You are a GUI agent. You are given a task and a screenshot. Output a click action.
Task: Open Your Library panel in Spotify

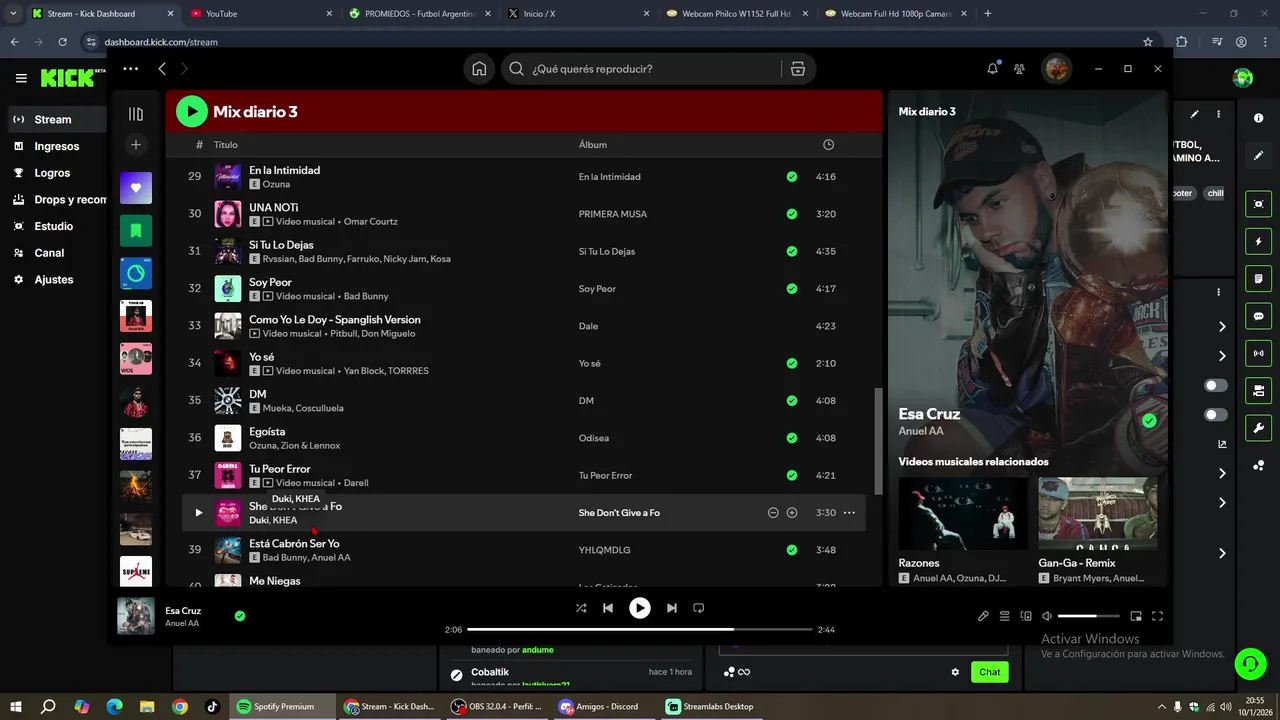point(136,114)
